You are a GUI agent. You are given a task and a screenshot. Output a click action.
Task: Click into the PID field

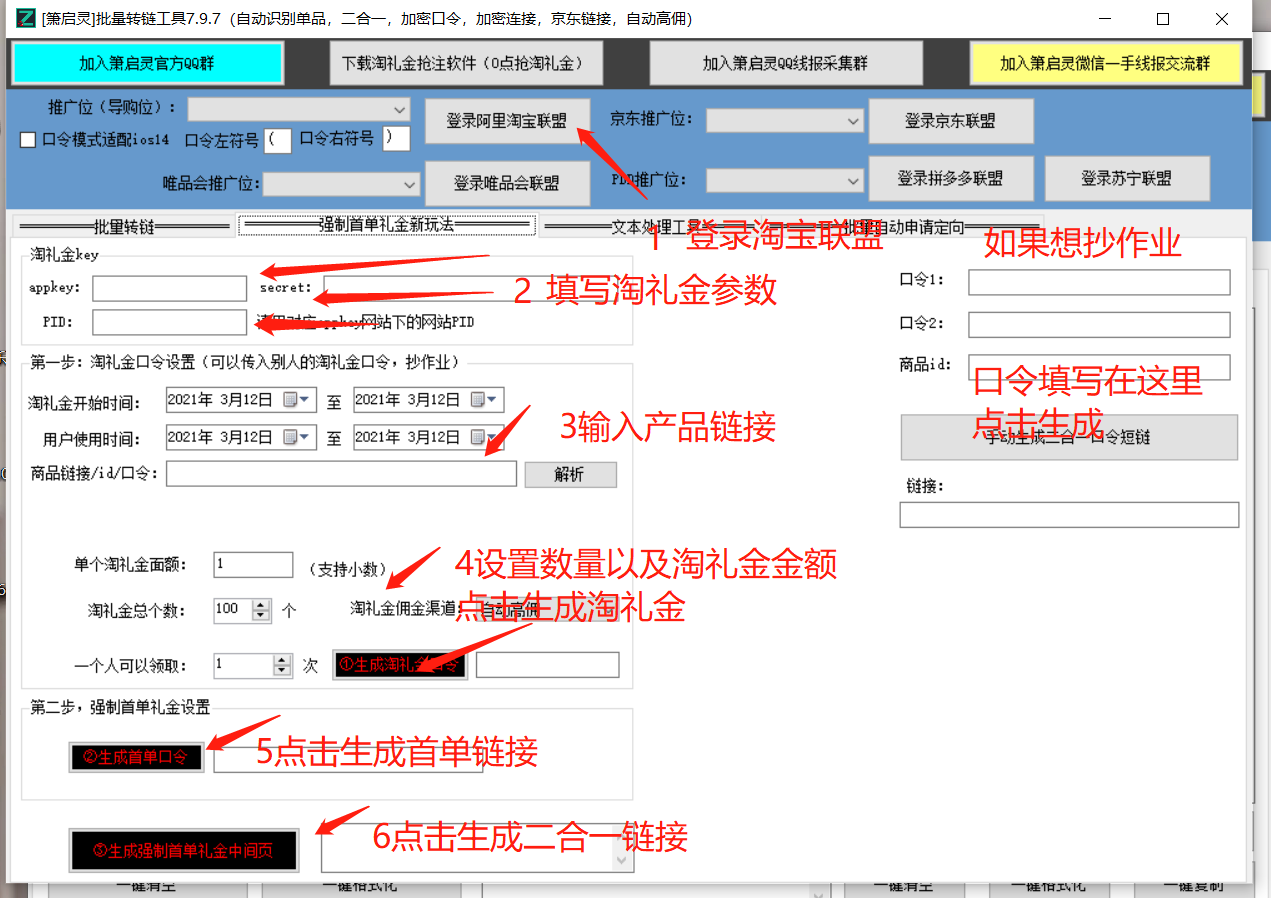pyautogui.click(x=169, y=322)
